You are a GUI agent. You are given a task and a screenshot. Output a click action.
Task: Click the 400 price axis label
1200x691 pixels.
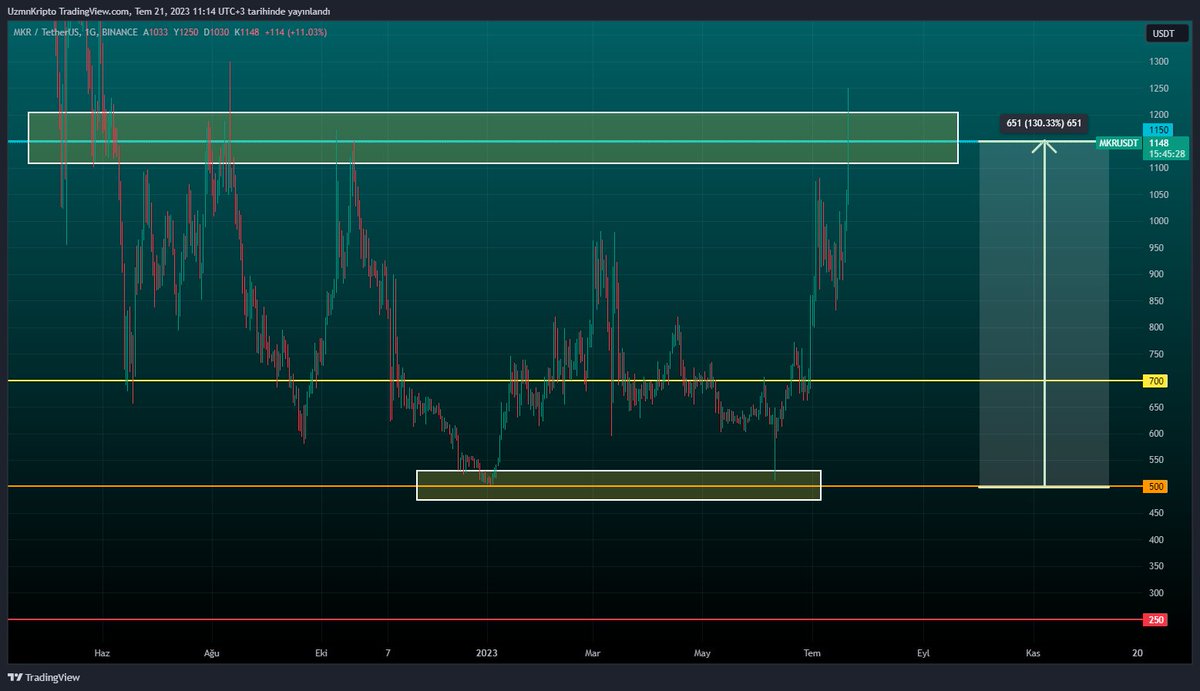1156,540
